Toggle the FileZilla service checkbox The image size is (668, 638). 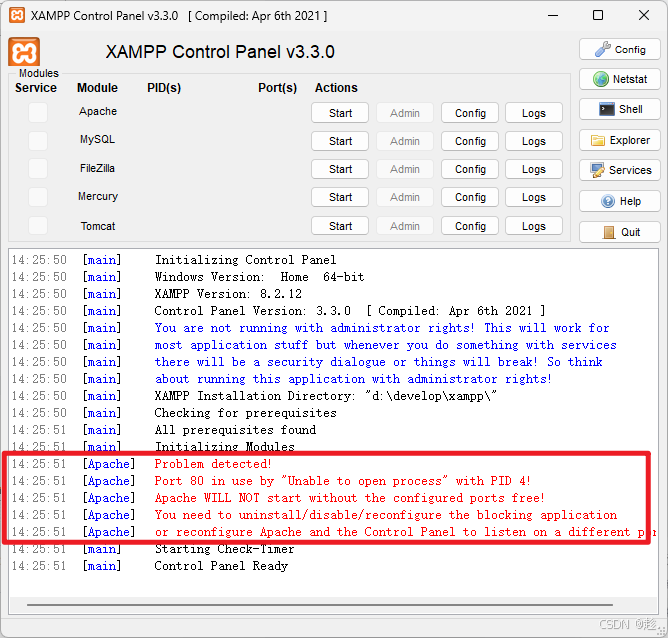click(38, 169)
